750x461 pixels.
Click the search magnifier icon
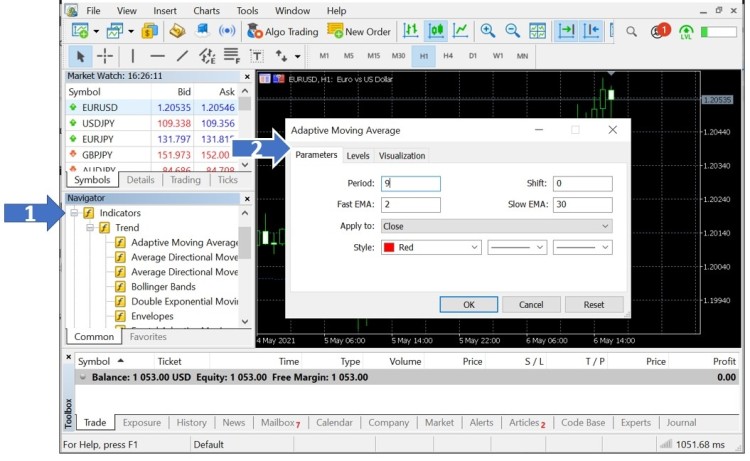click(632, 31)
